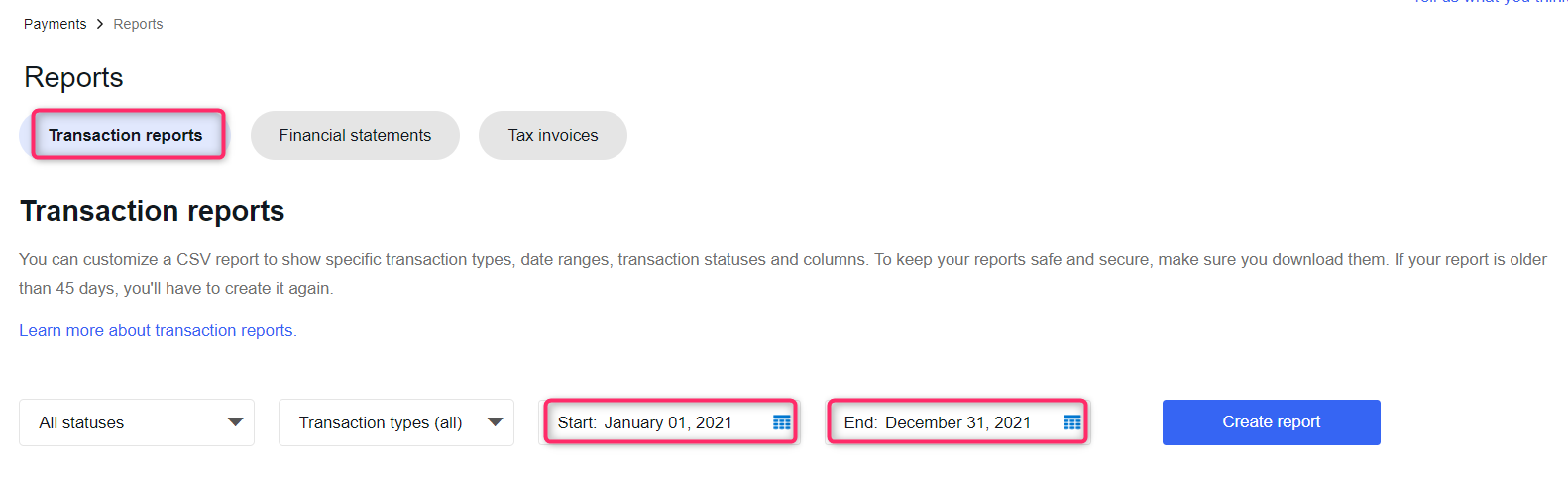Open the Tax invoices tab

pyautogui.click(x=553, y=135)
